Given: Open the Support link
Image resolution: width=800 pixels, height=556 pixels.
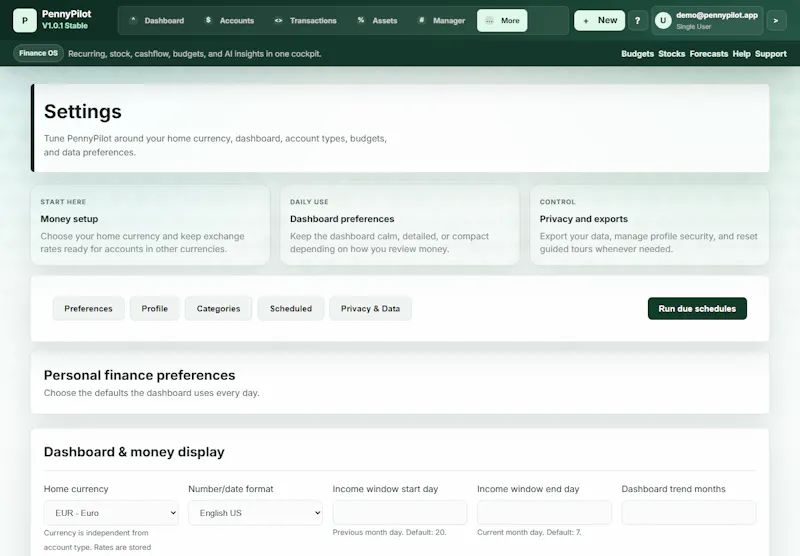Looking at the screenshot, I should point(770,54).
